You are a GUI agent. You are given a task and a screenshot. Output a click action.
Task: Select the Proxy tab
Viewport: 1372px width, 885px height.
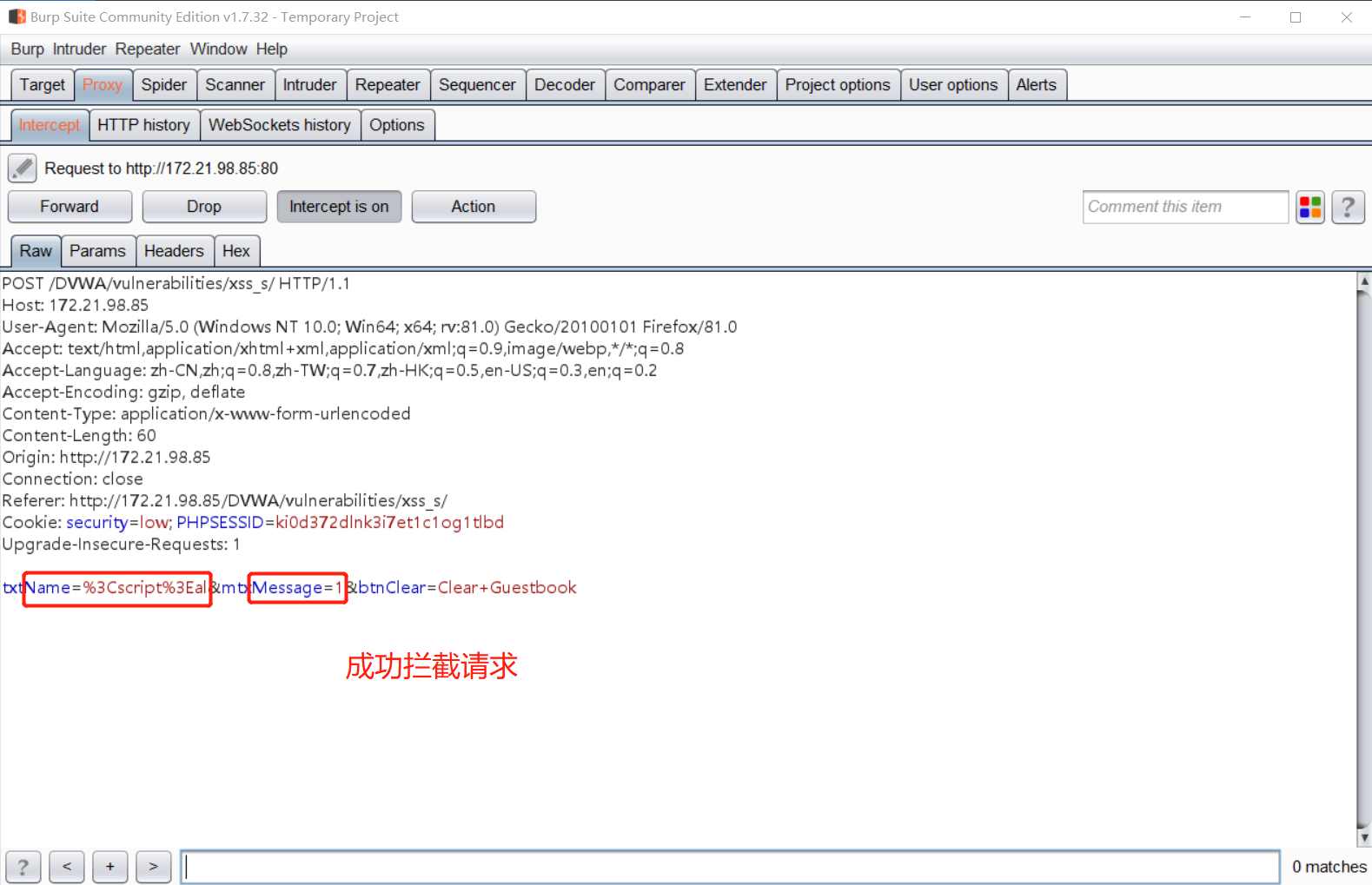pyautogui.click(x=103, y=85)
